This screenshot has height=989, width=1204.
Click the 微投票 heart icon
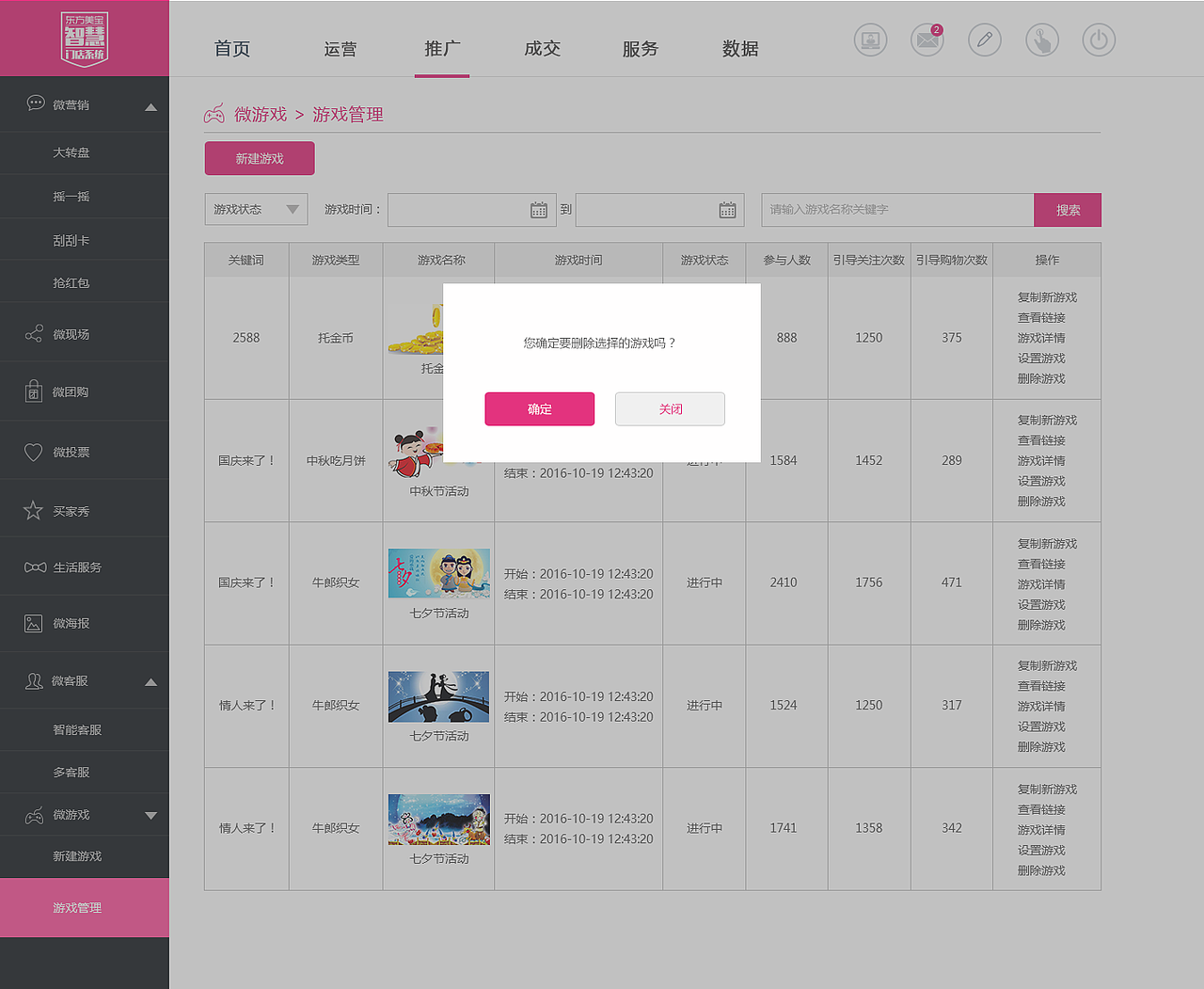tap(34, 452)
